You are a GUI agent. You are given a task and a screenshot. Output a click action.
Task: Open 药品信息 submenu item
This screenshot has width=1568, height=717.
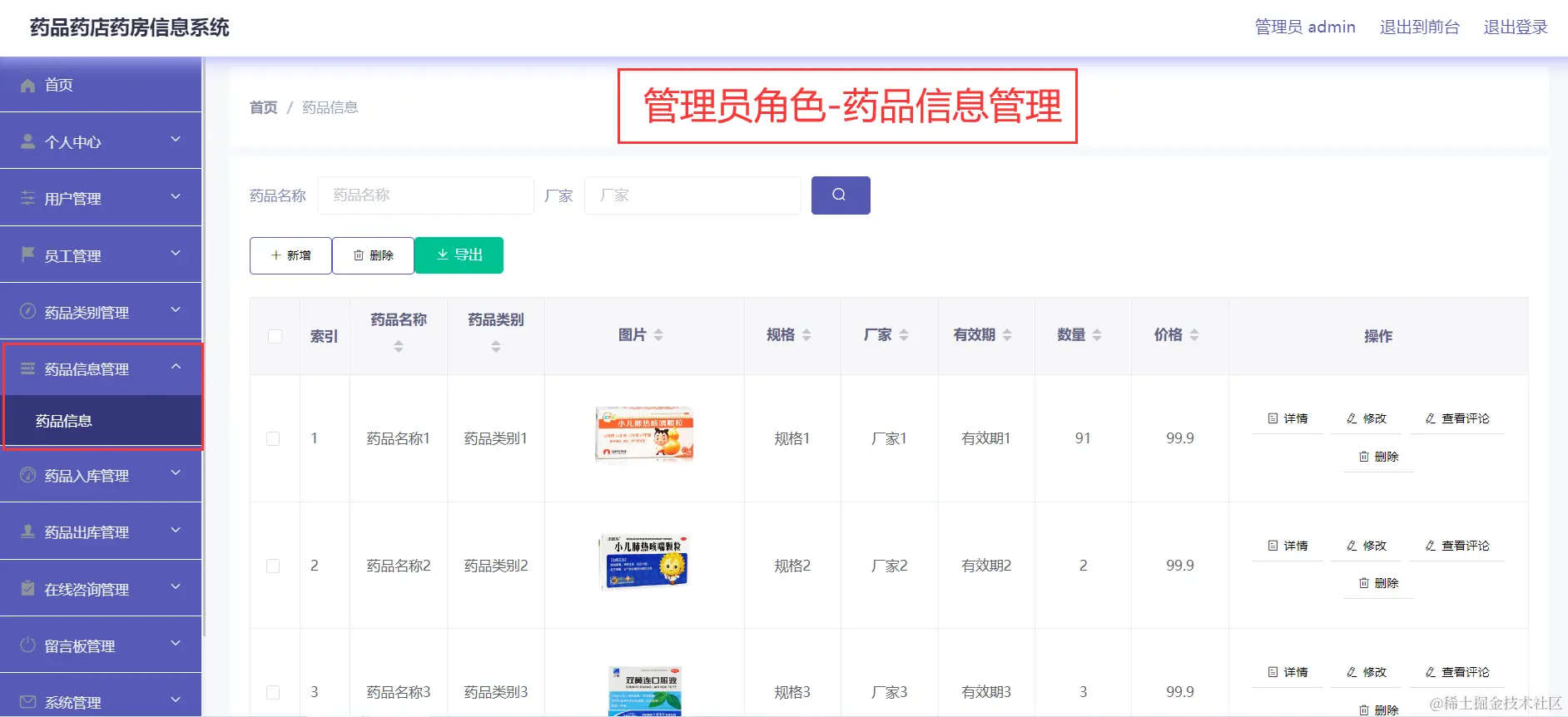(x=101, y=421)
